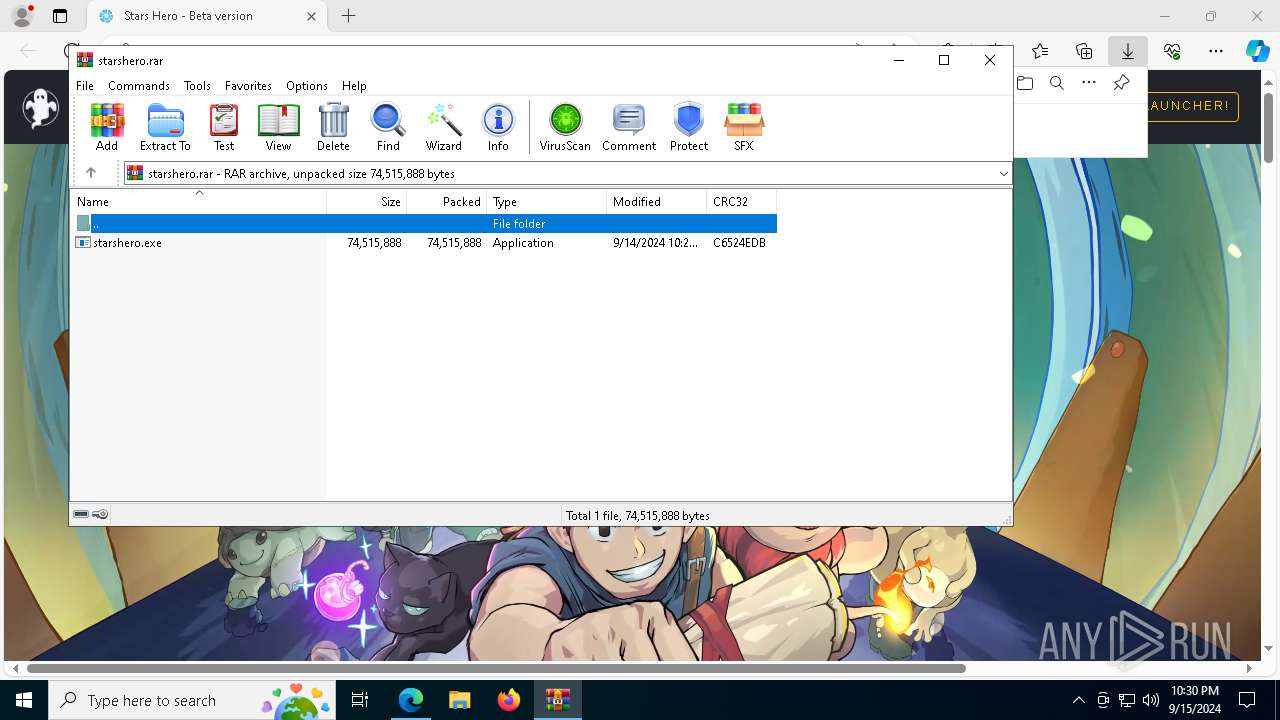Sort by Size column header
This screenshot has width=1280, height=720.
click(367, 202)
